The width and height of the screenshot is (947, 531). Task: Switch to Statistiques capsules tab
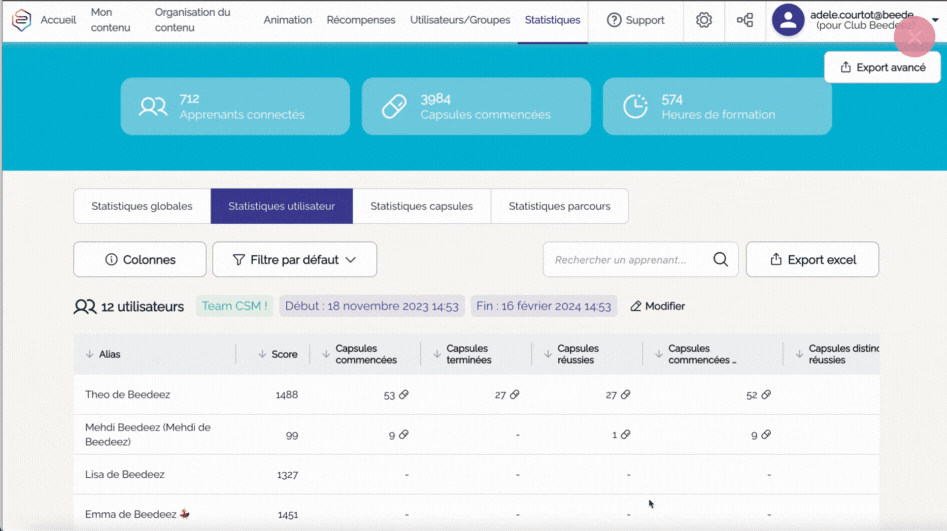[421, 206]
